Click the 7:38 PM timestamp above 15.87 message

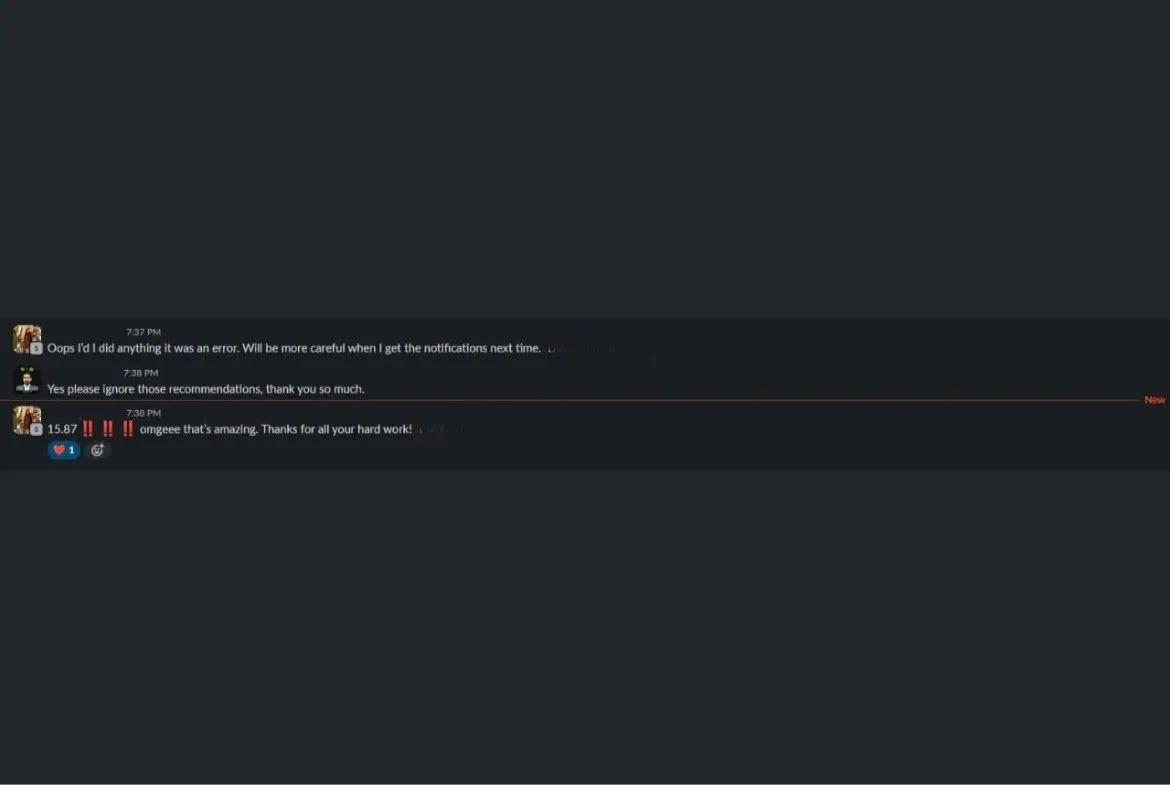(143, 413)
